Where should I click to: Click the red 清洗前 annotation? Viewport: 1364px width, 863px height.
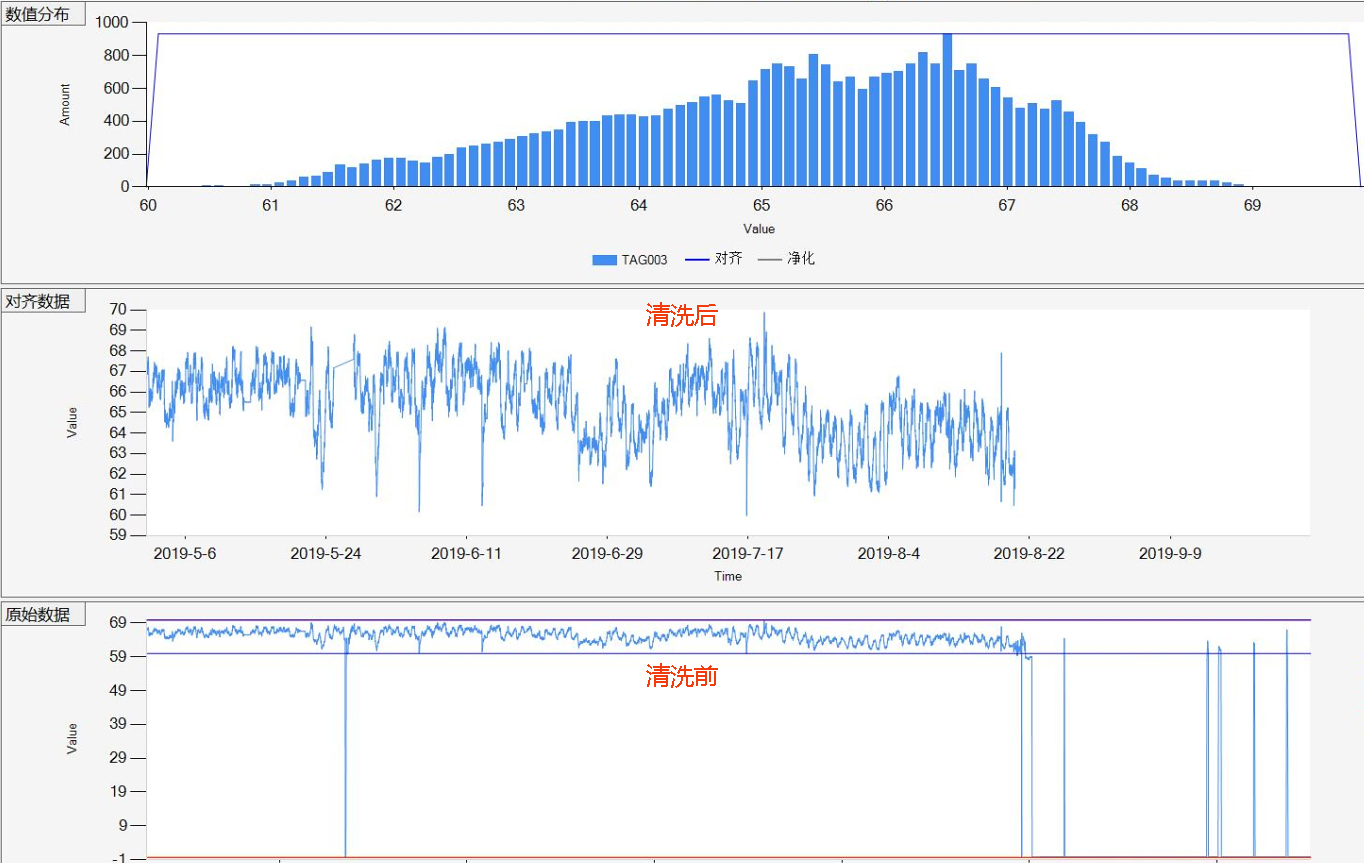coord(681,677)
